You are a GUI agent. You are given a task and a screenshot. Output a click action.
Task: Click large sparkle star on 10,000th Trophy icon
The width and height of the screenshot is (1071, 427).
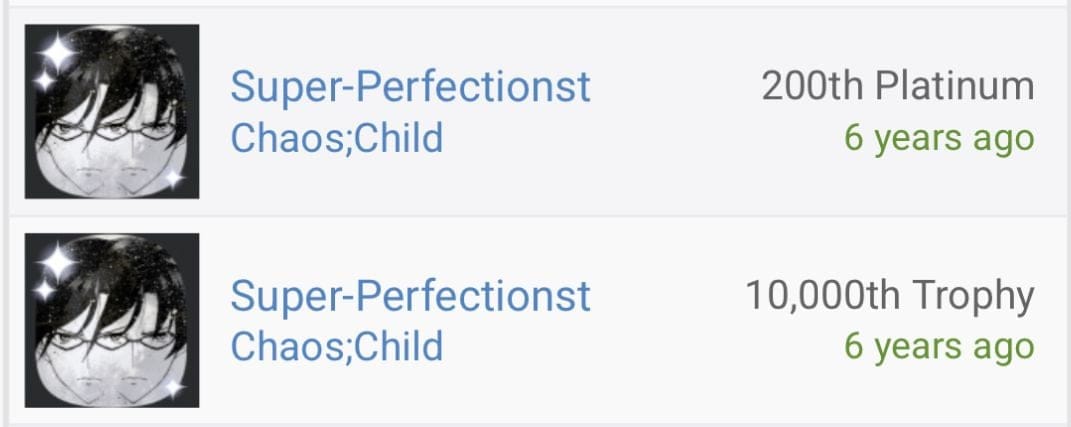click(57, 260)
